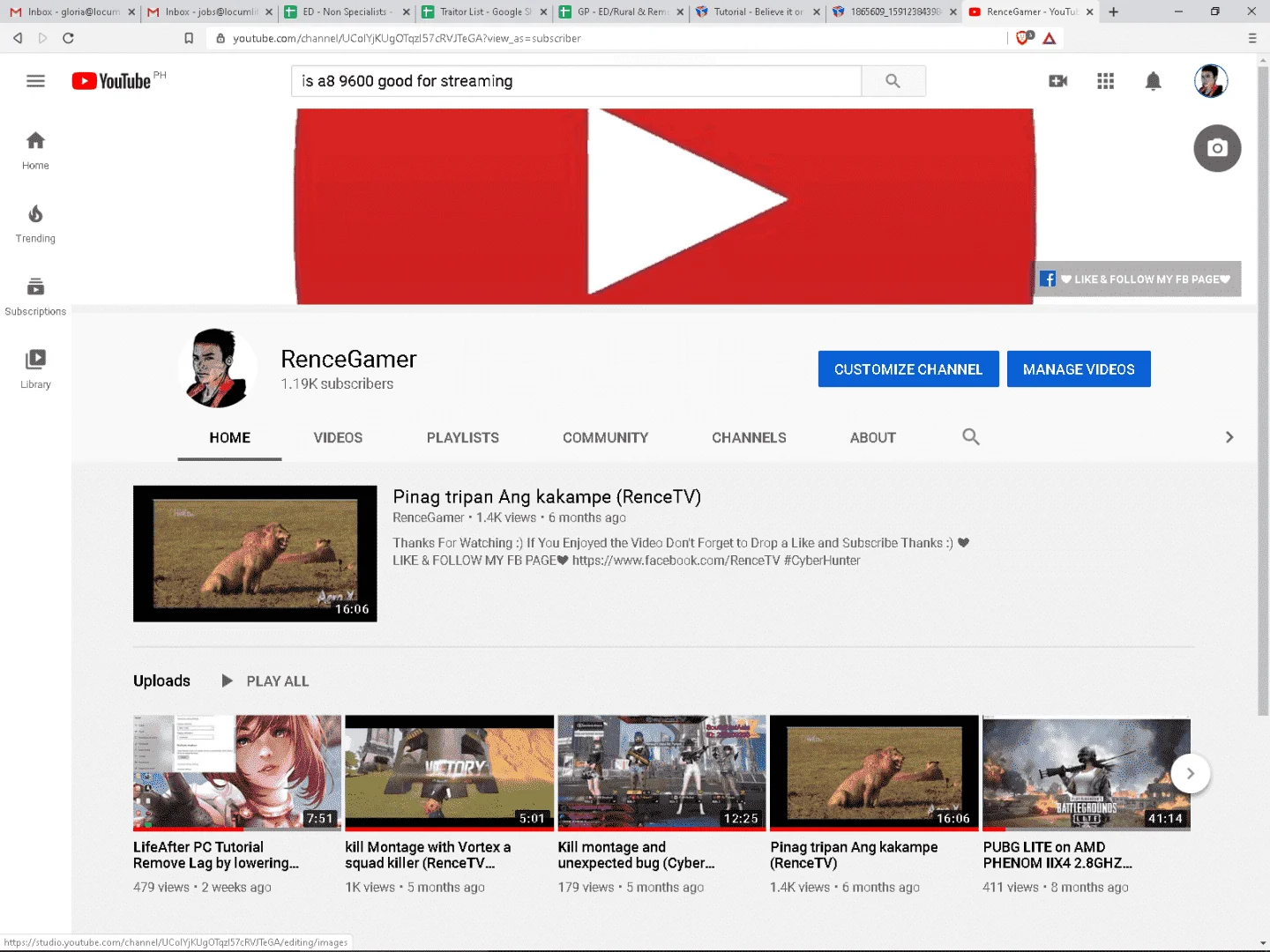Switch to the Traitor List Google Sheets tab
The image size is (1270, 952).
click(484, 12)
